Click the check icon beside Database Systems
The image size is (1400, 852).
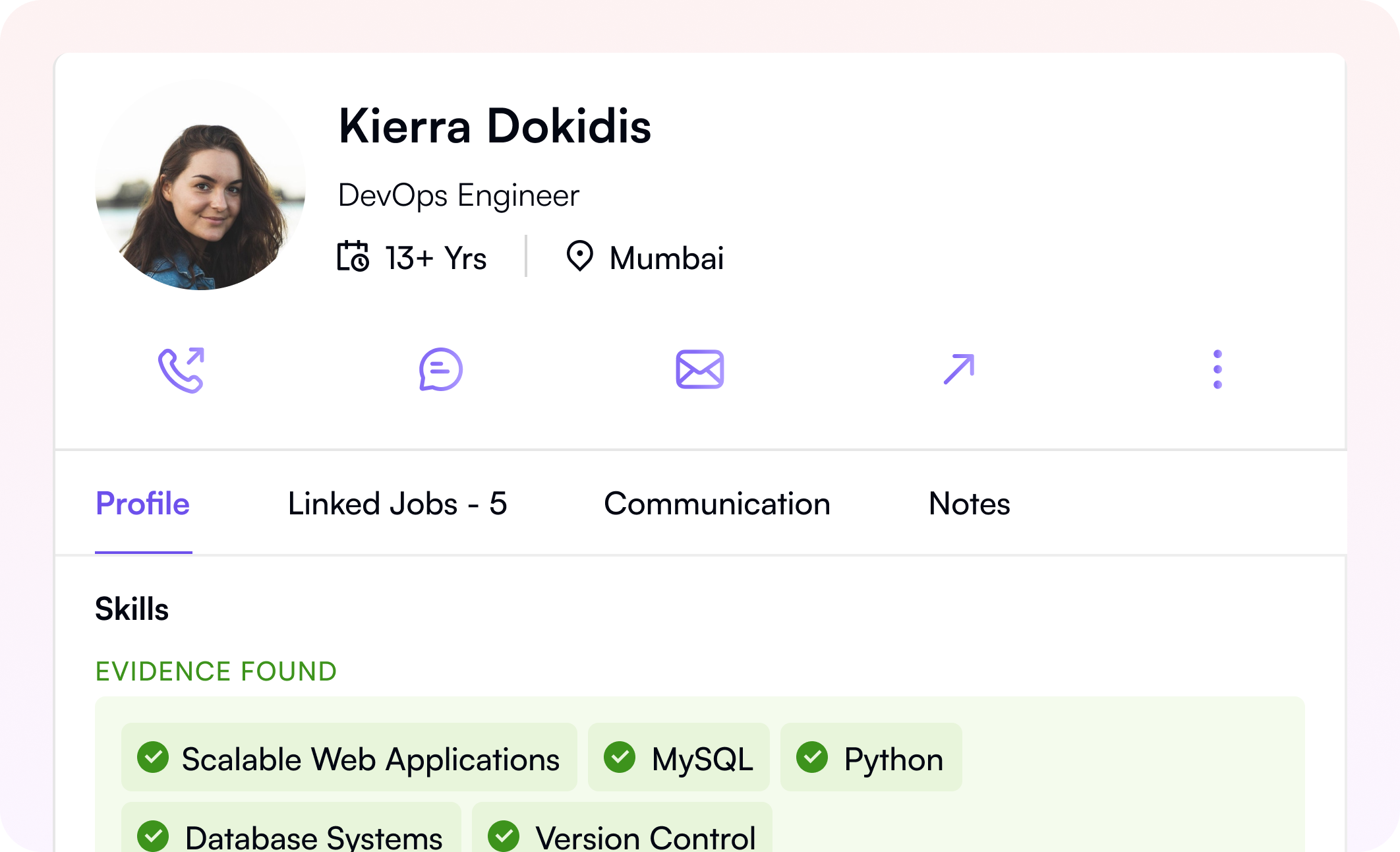coord(153,836)
